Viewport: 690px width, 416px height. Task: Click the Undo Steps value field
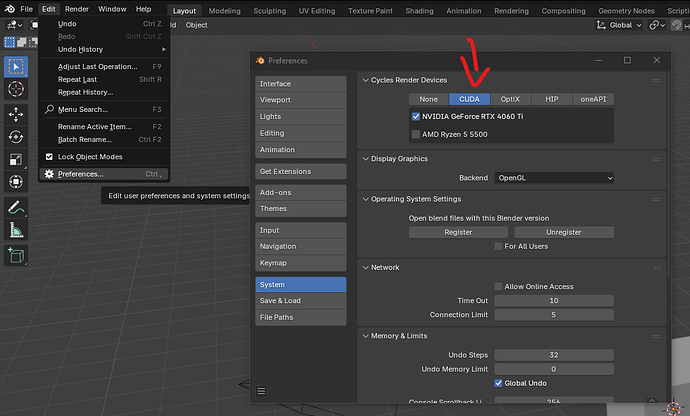[x=554, y=355]
